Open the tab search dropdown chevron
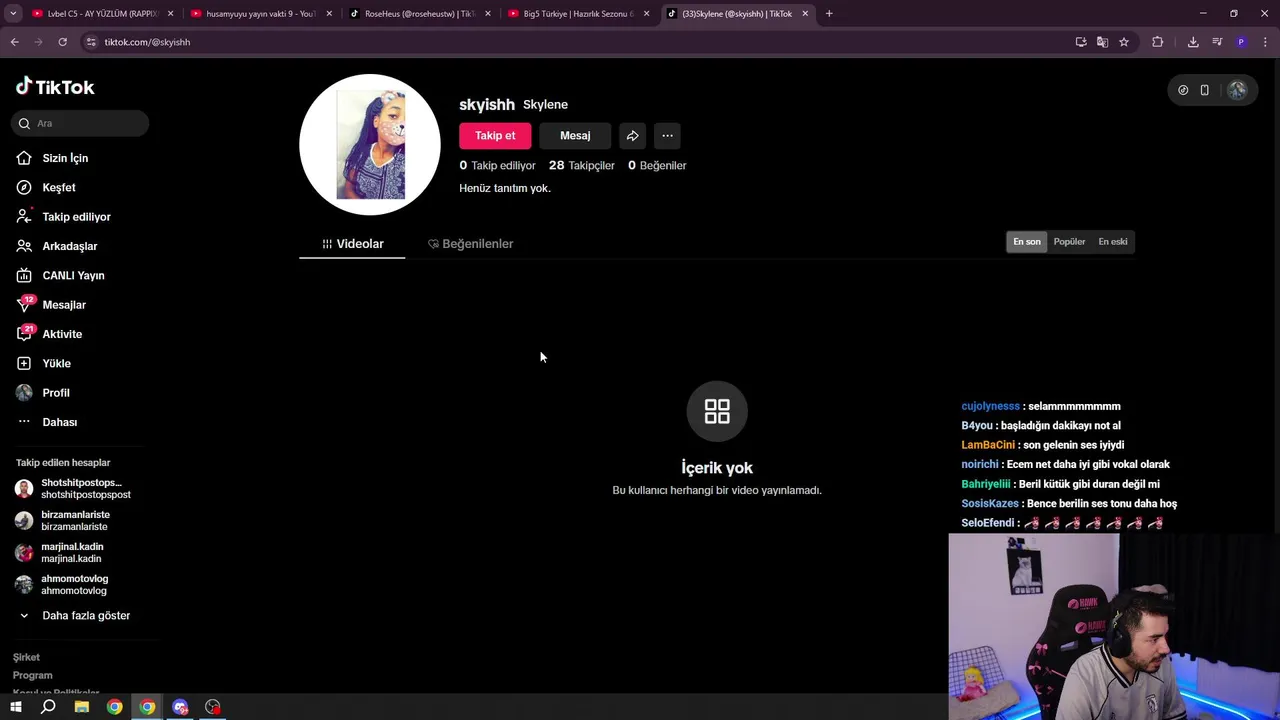Screen dimensions: 1280x720 13,14
